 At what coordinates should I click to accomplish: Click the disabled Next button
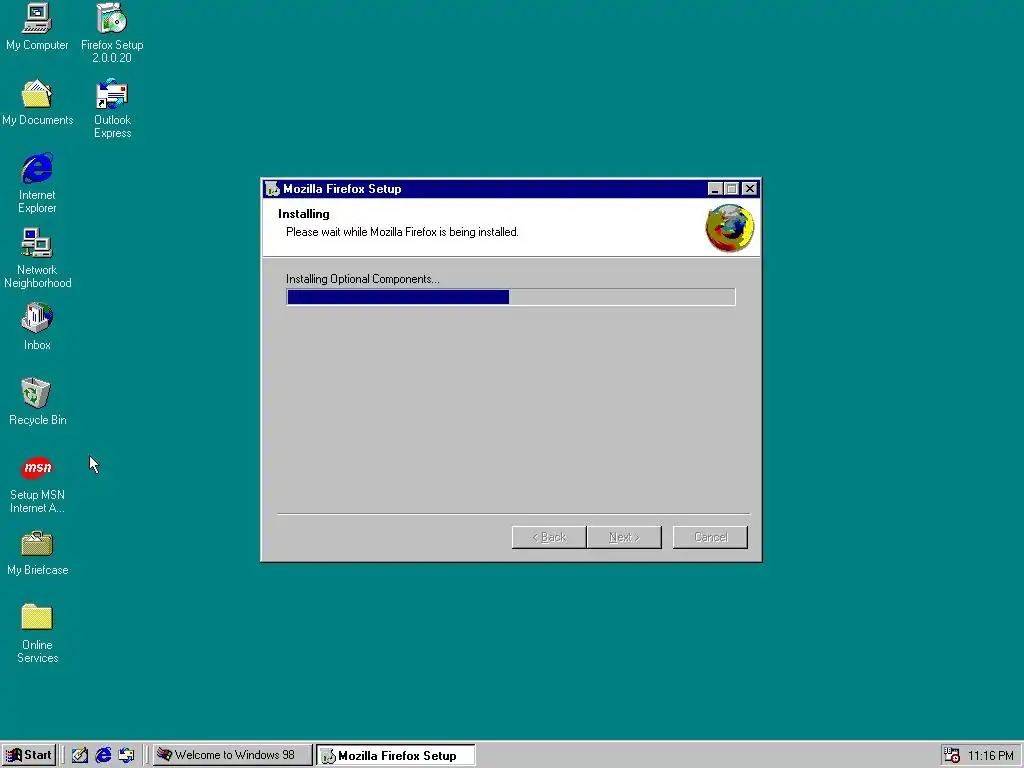point(624,537)
